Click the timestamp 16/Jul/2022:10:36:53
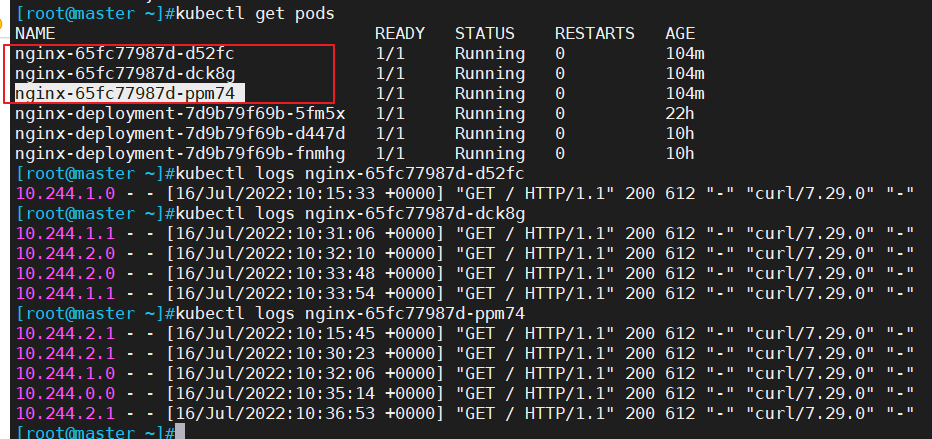 pos(276,413)
